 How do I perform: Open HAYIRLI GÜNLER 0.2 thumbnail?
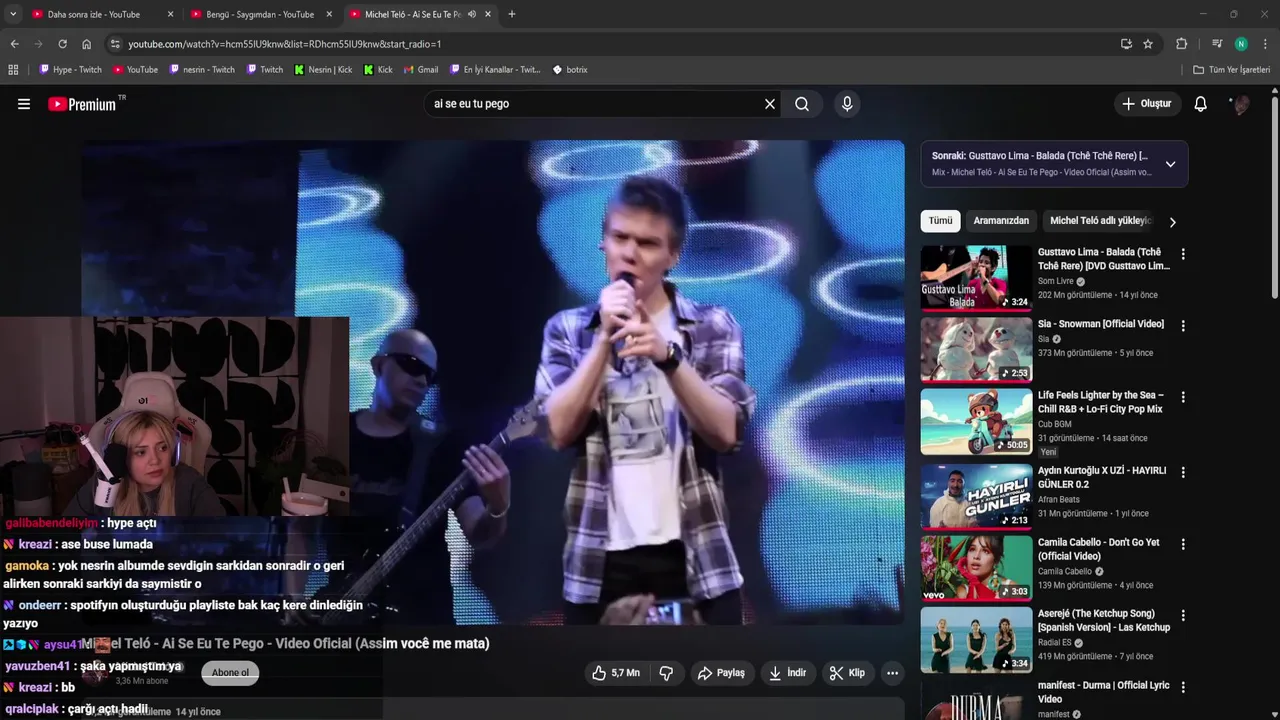coord(976,495)
